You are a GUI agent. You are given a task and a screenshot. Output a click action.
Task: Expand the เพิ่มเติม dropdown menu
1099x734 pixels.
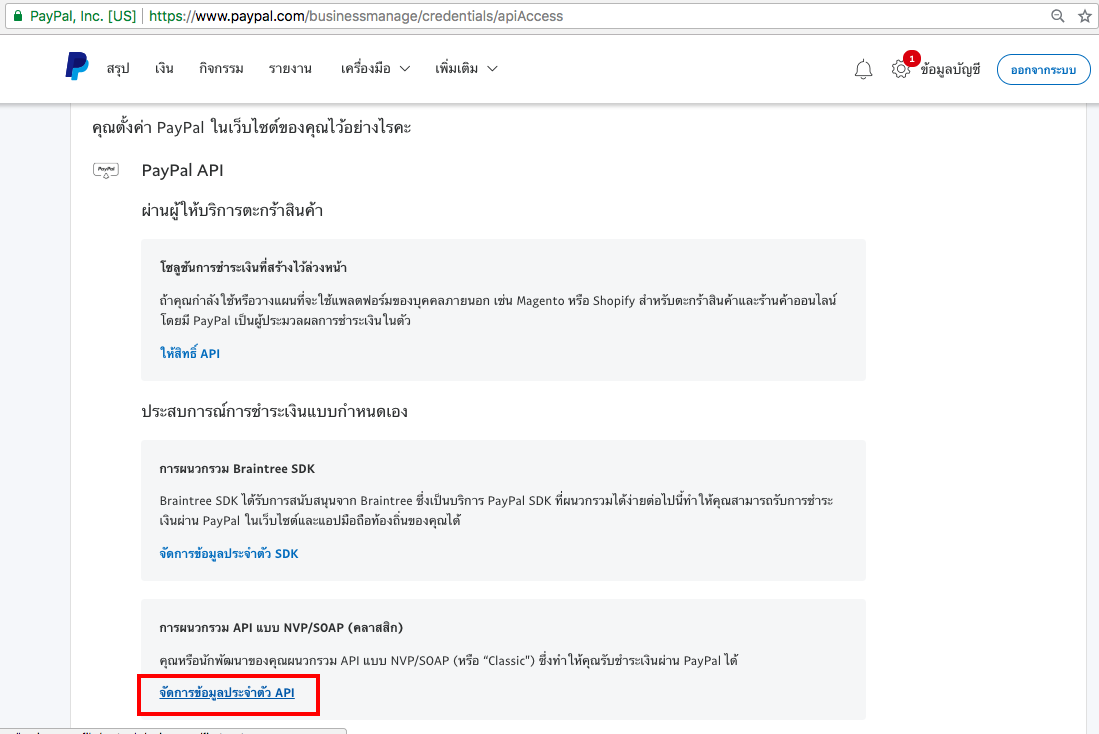coord(466,68)
